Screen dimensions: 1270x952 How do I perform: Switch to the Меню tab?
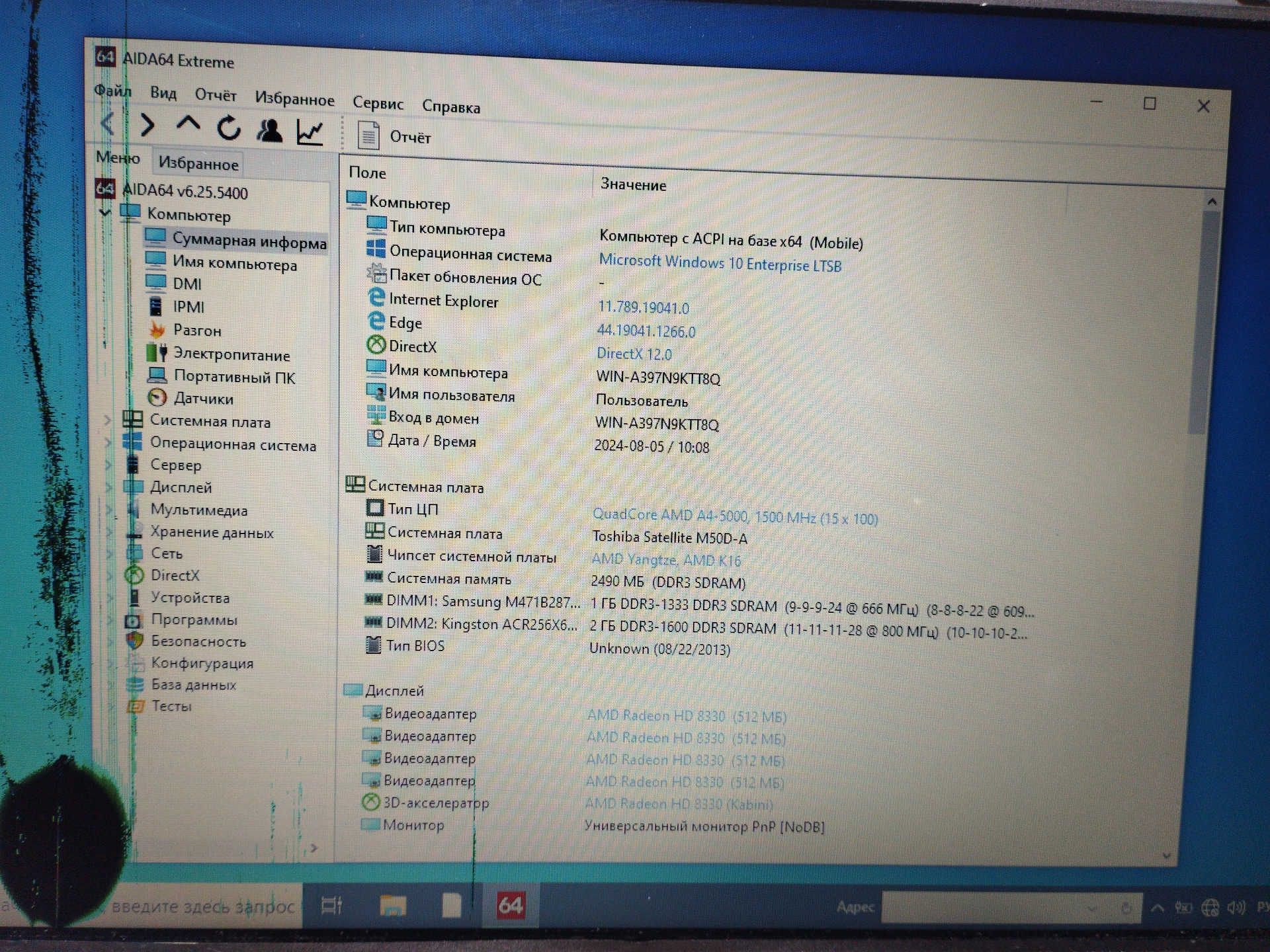point(118,157)
